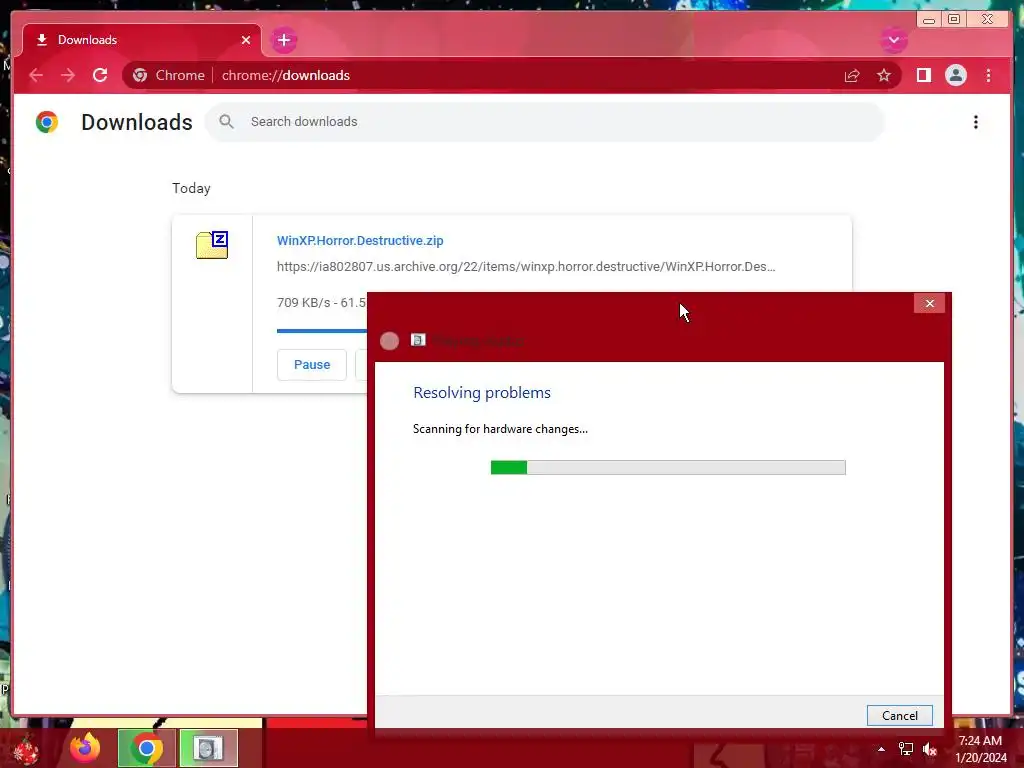
Task: Open the Chrome profile avatar
Action: (x=955, y=75)
